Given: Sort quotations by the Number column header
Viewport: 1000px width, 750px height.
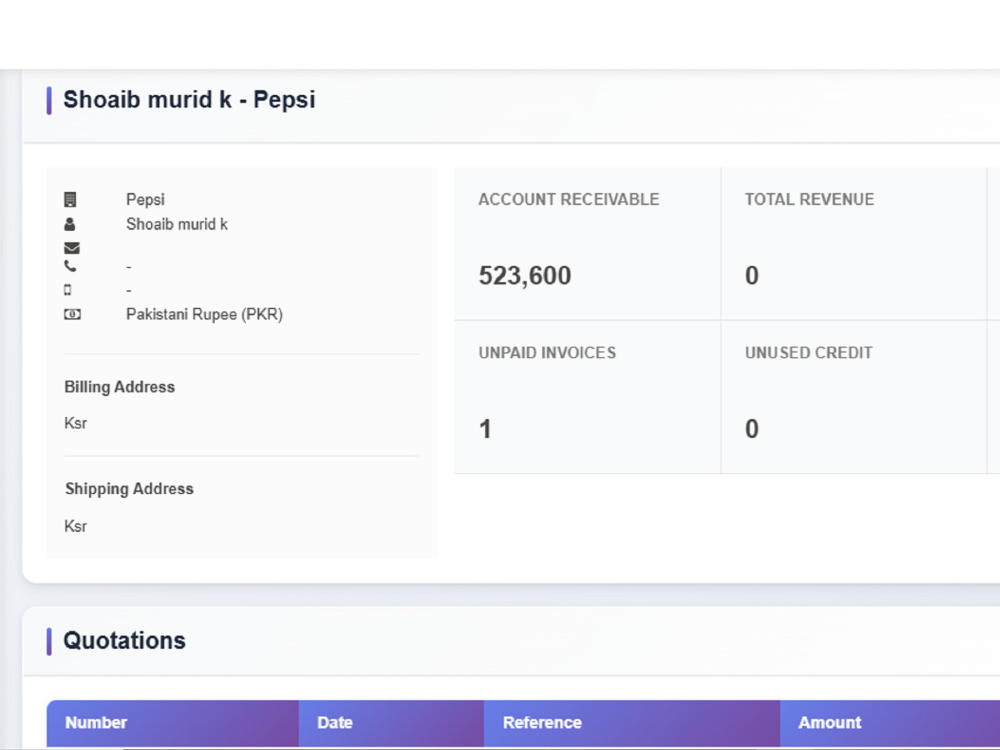Looking at the screenshot, I should tap(173, 723).
